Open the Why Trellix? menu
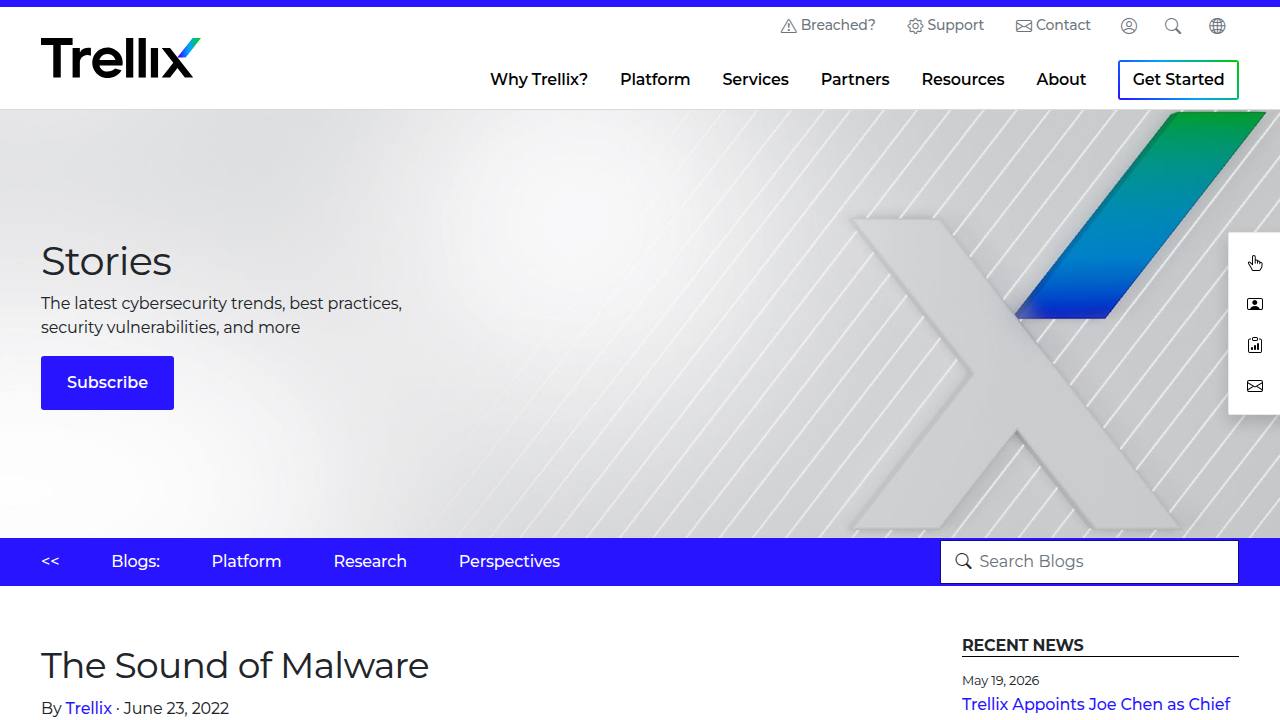Viewport: 1280px width, 720px height. point(539,79)
